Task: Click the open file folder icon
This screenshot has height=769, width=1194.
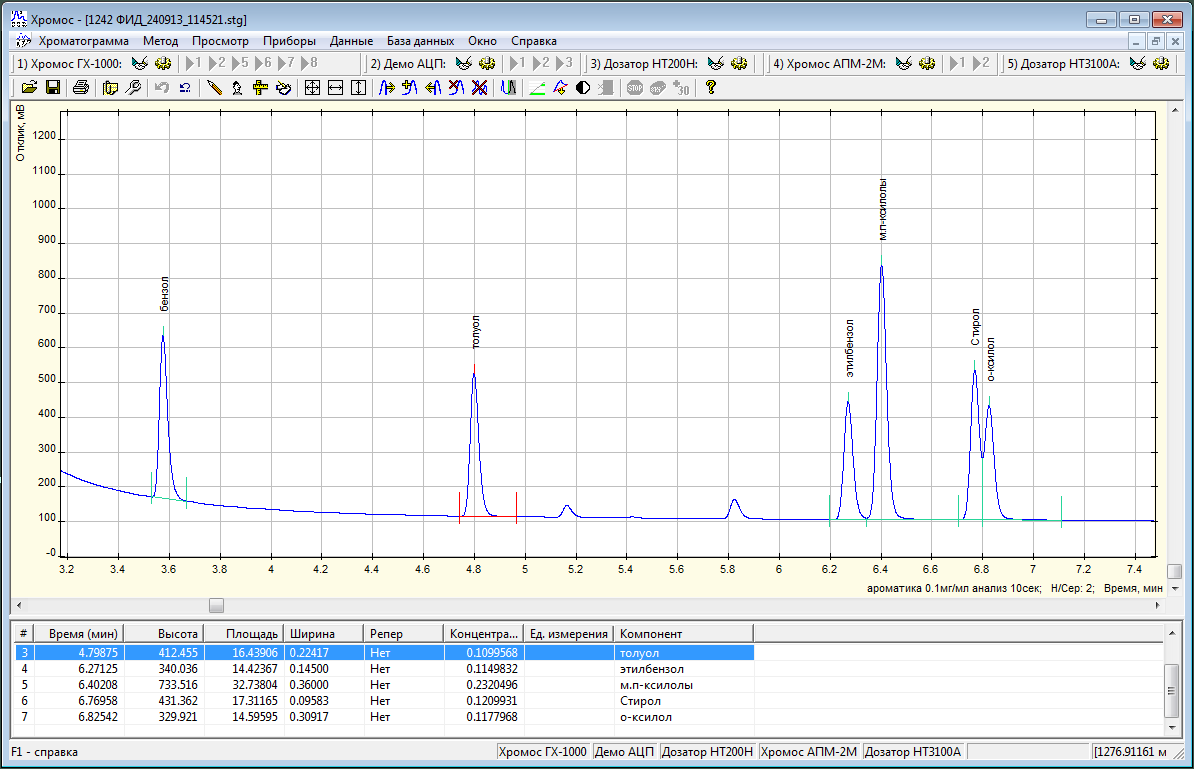Action: pos(30,88)
